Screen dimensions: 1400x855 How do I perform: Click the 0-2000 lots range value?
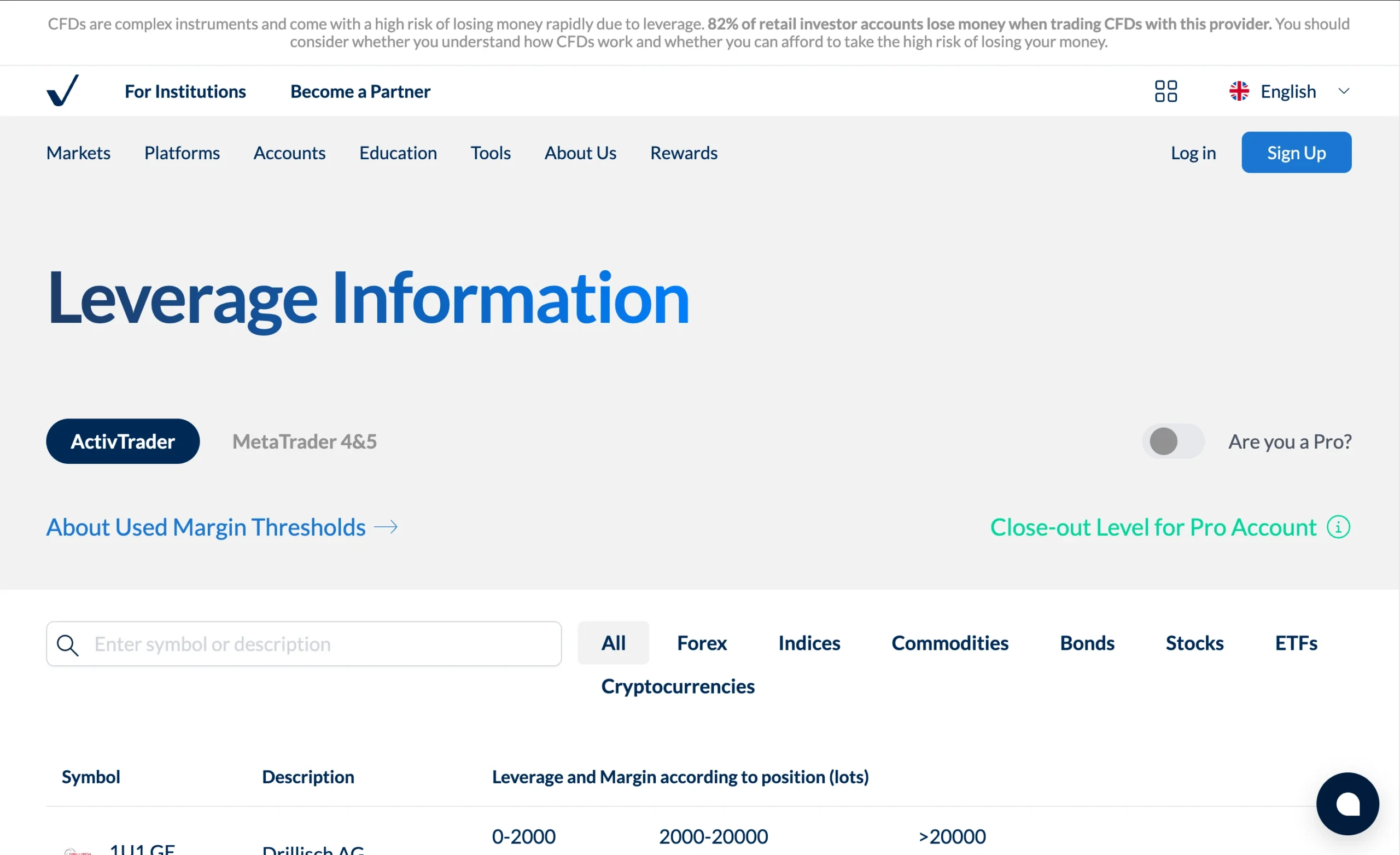[523, 836]
